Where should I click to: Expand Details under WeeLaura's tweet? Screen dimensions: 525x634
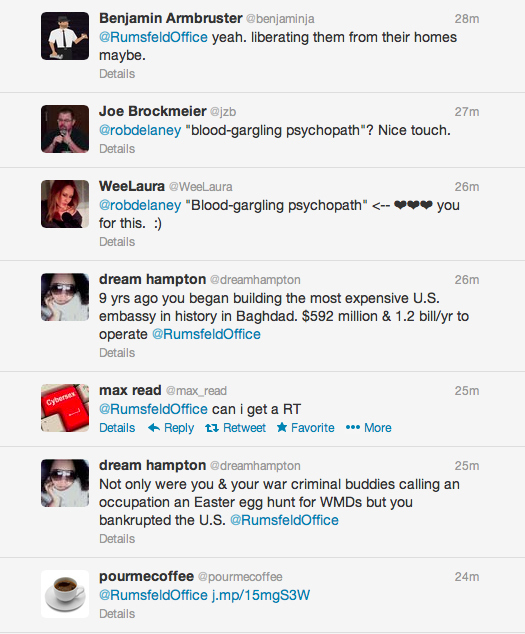point(117,242)
